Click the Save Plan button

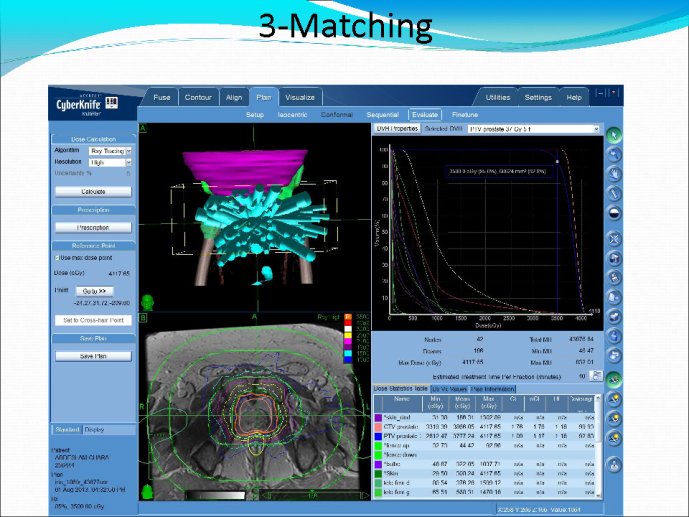(x=93, y=356)
